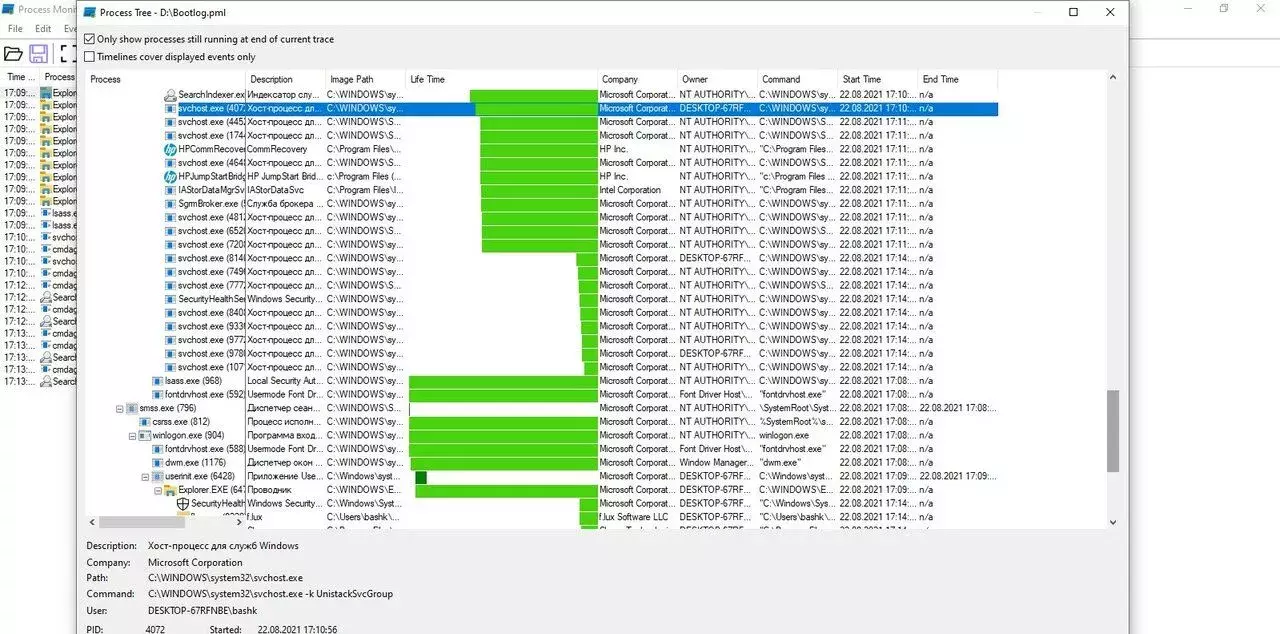The height and width of the screenshot is (634, 1280).
Task: Click the shield icon next to SecurityHealth under Explorer.EXE
Action: coord(183,504)
